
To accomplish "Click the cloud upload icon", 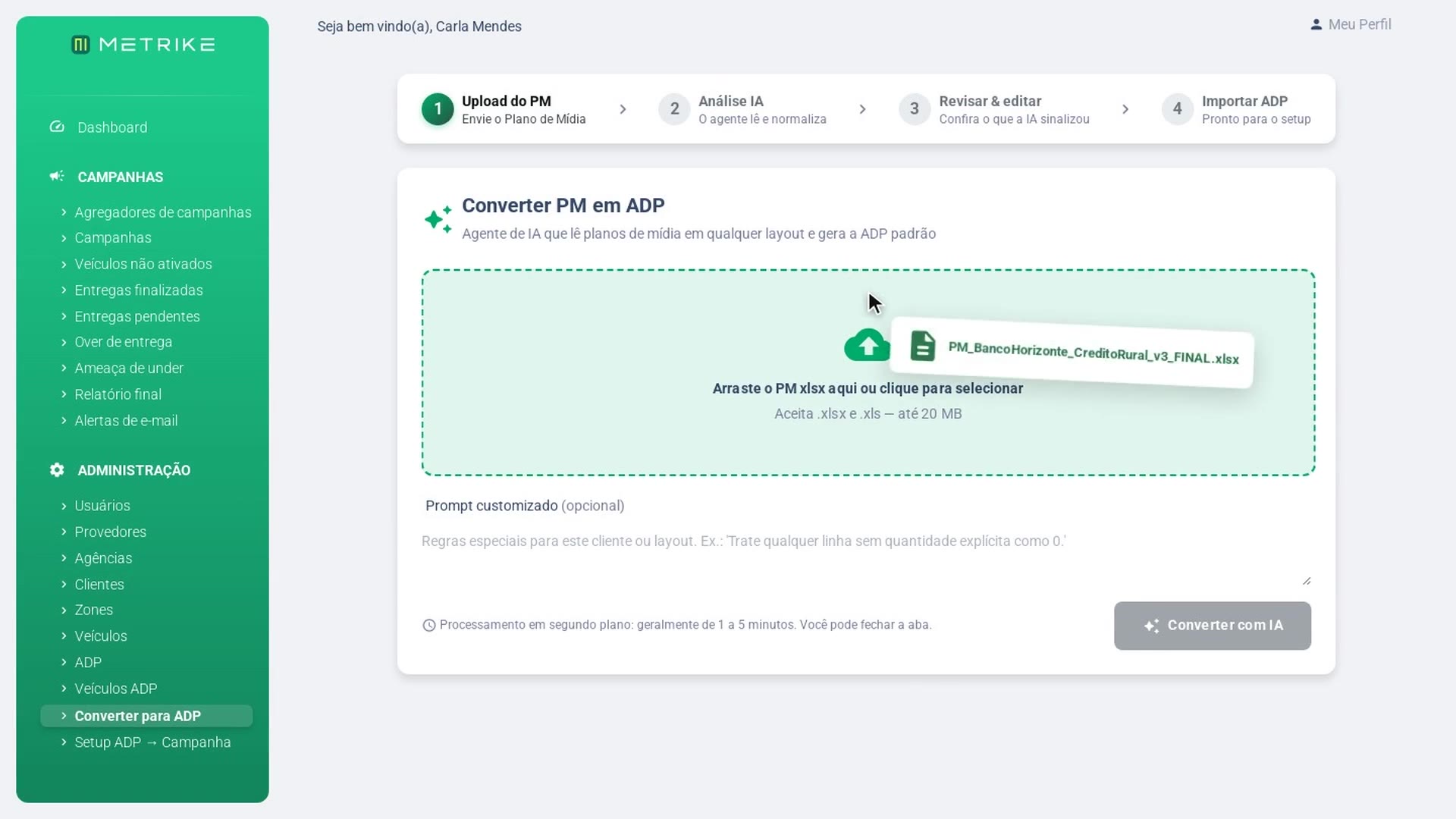I will pyautogui.click(x=868, y=345).
